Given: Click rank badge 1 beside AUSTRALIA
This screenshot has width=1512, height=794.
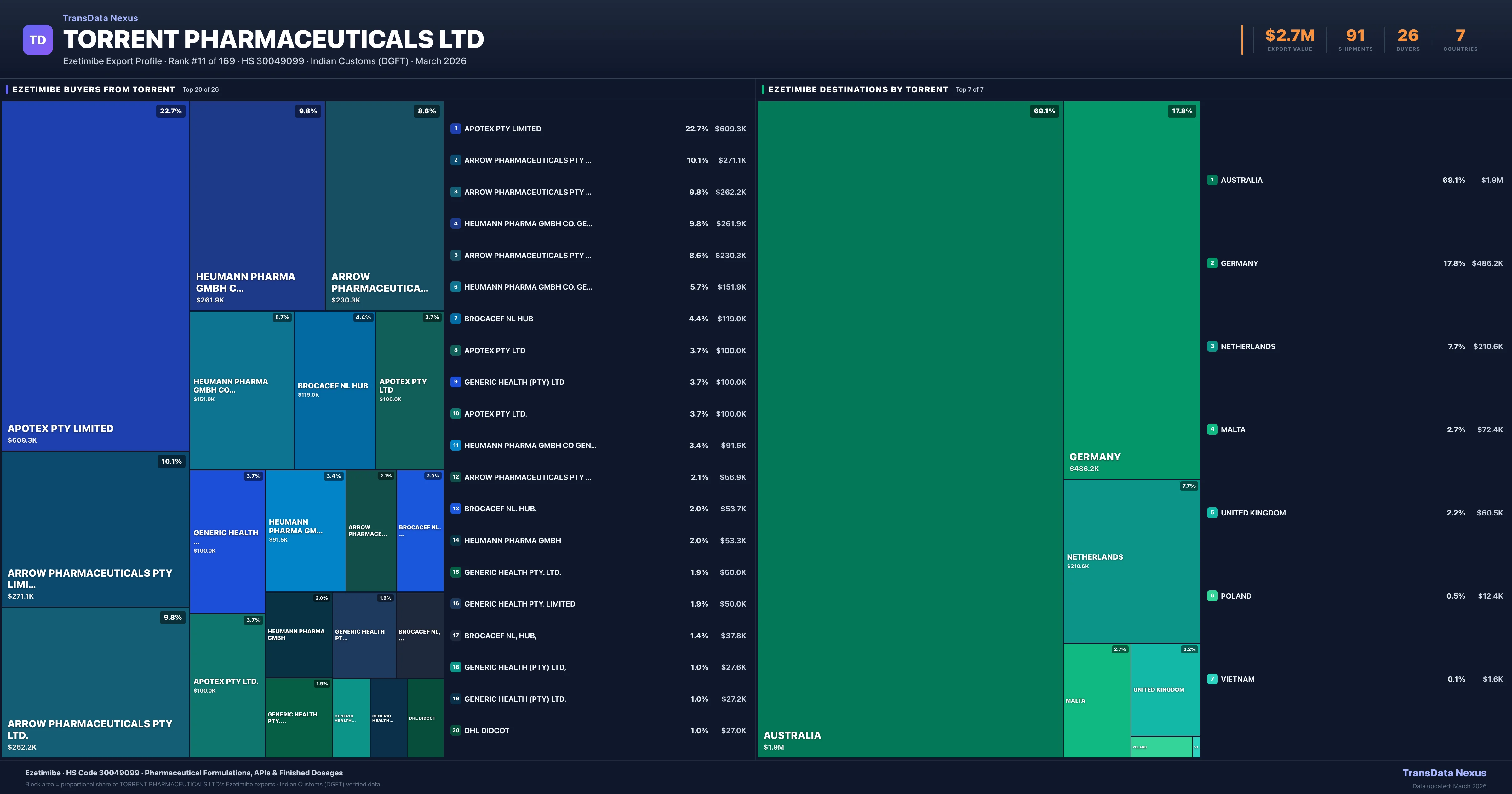Looking at the screenshot, I should (1212, 180).
